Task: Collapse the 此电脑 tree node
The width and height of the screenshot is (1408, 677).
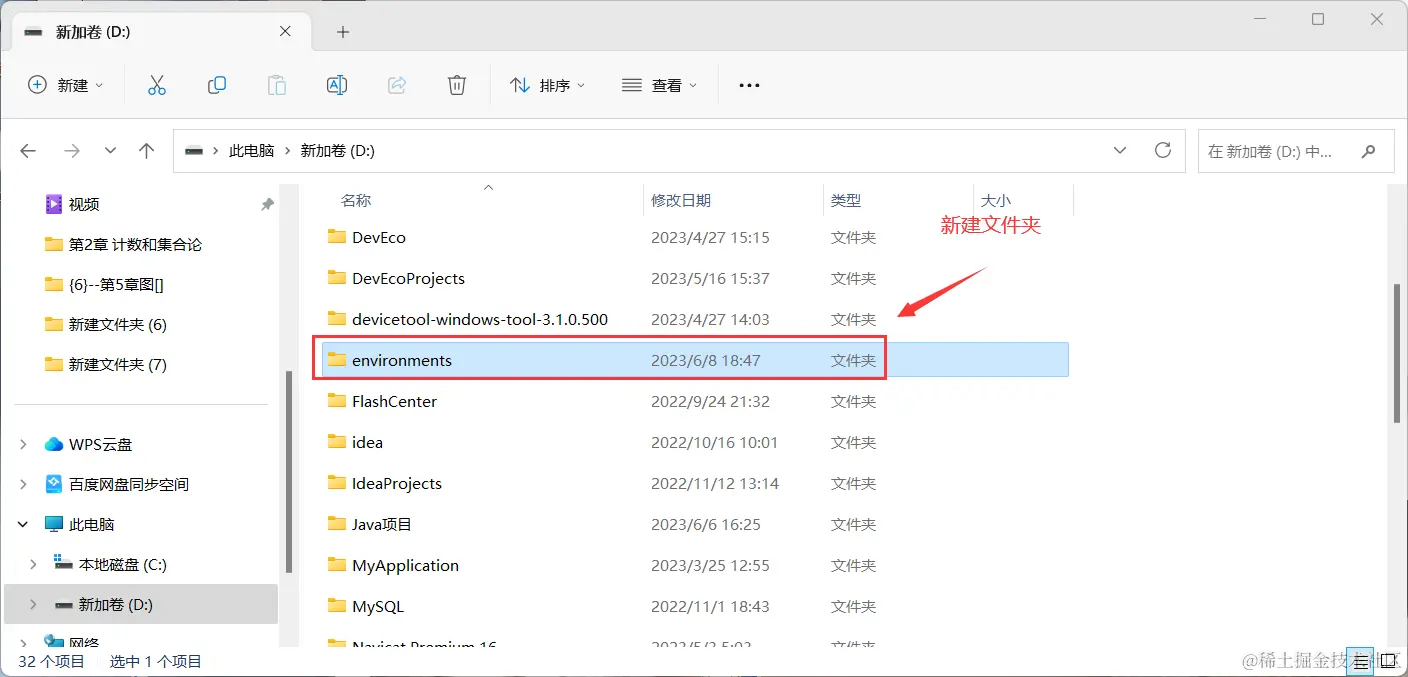Action: (x=23, y=524)
